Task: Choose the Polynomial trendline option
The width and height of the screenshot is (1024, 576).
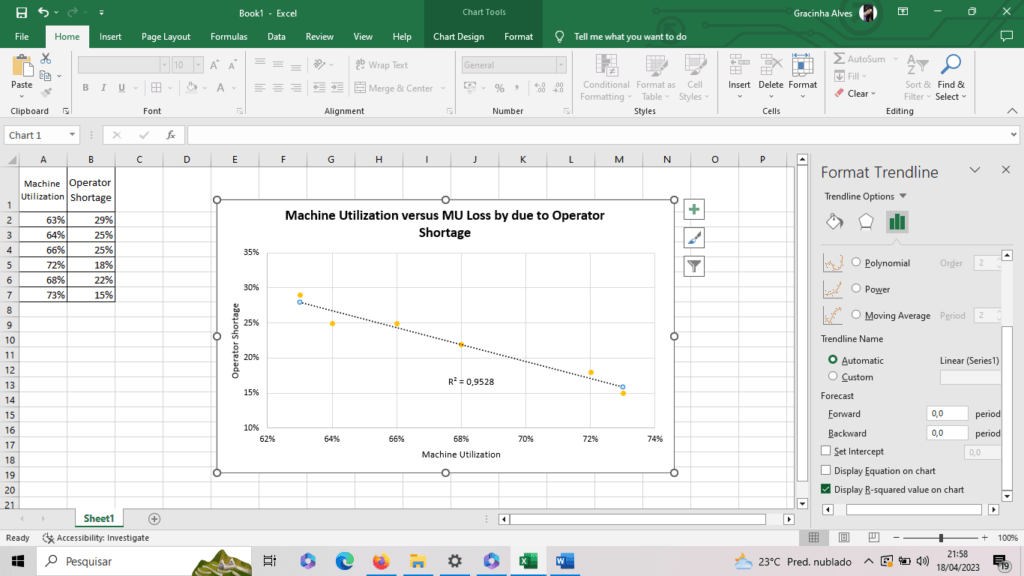Action: click(x=856, y=263)
